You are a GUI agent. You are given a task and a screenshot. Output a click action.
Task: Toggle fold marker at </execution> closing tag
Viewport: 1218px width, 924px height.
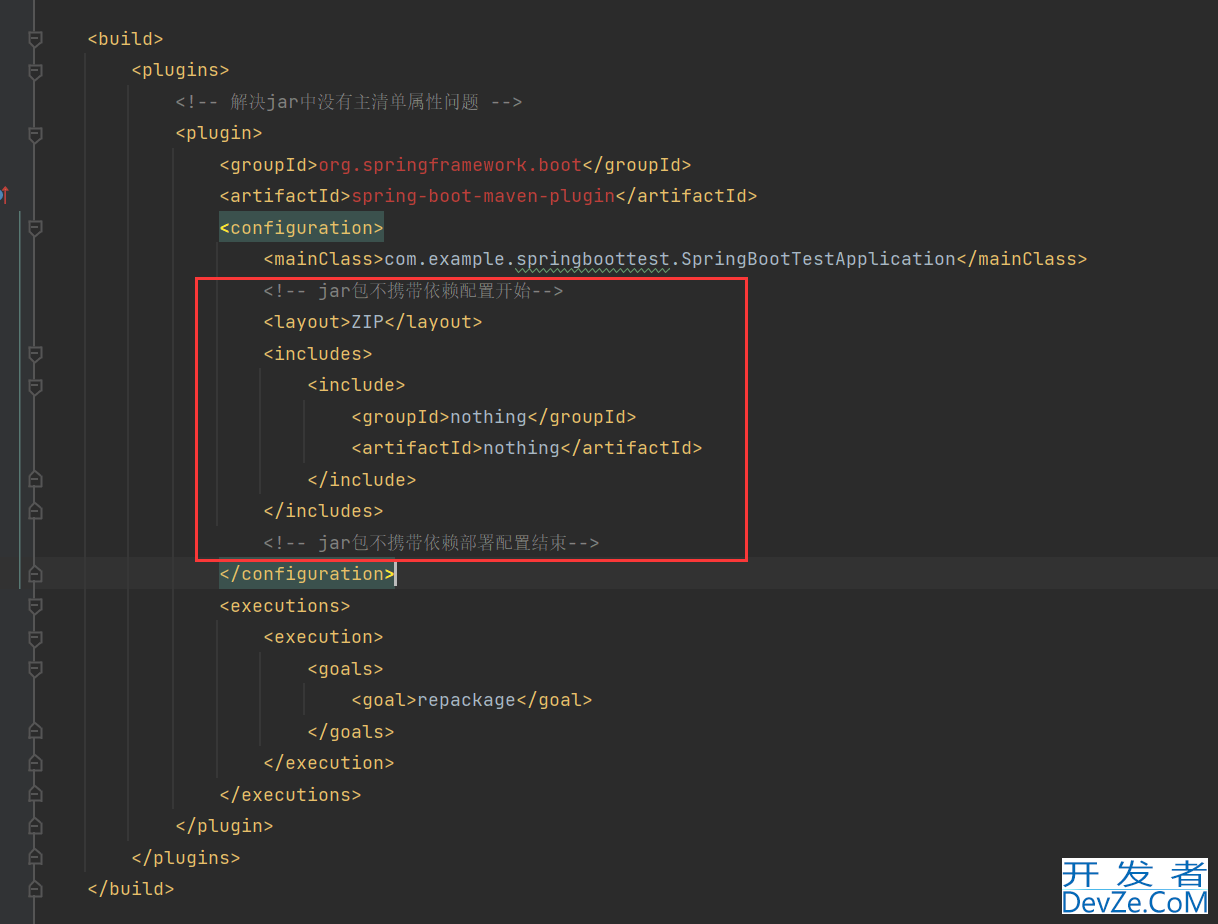tap(35, 763)
